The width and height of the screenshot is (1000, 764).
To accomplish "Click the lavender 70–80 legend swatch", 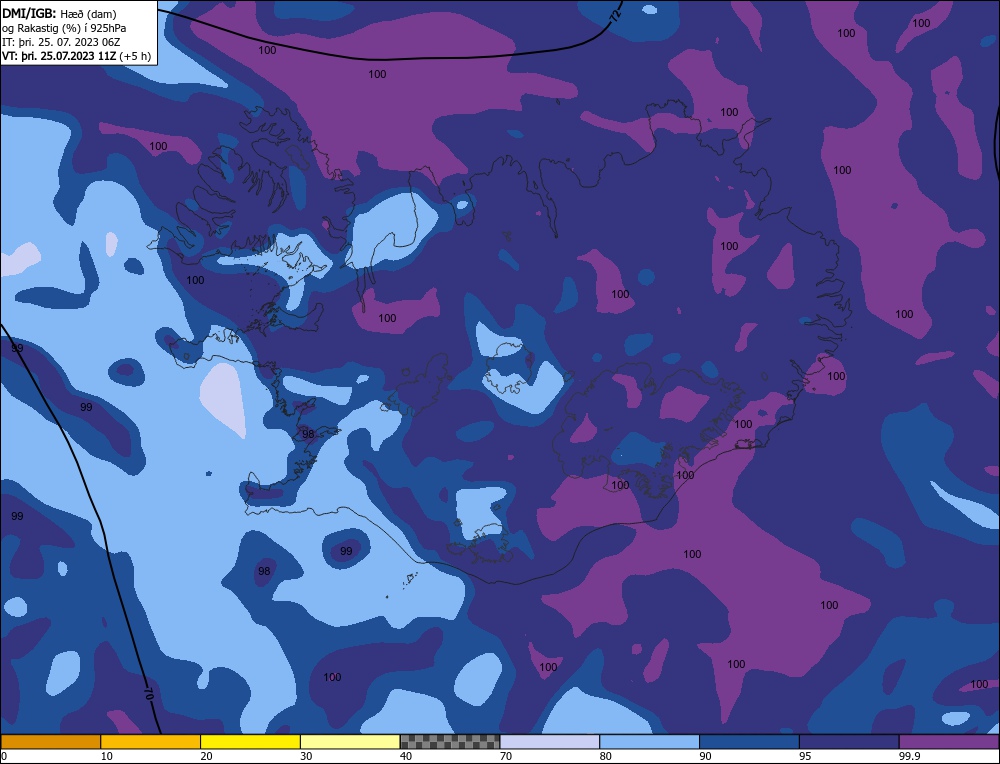I will pos(550,742).
